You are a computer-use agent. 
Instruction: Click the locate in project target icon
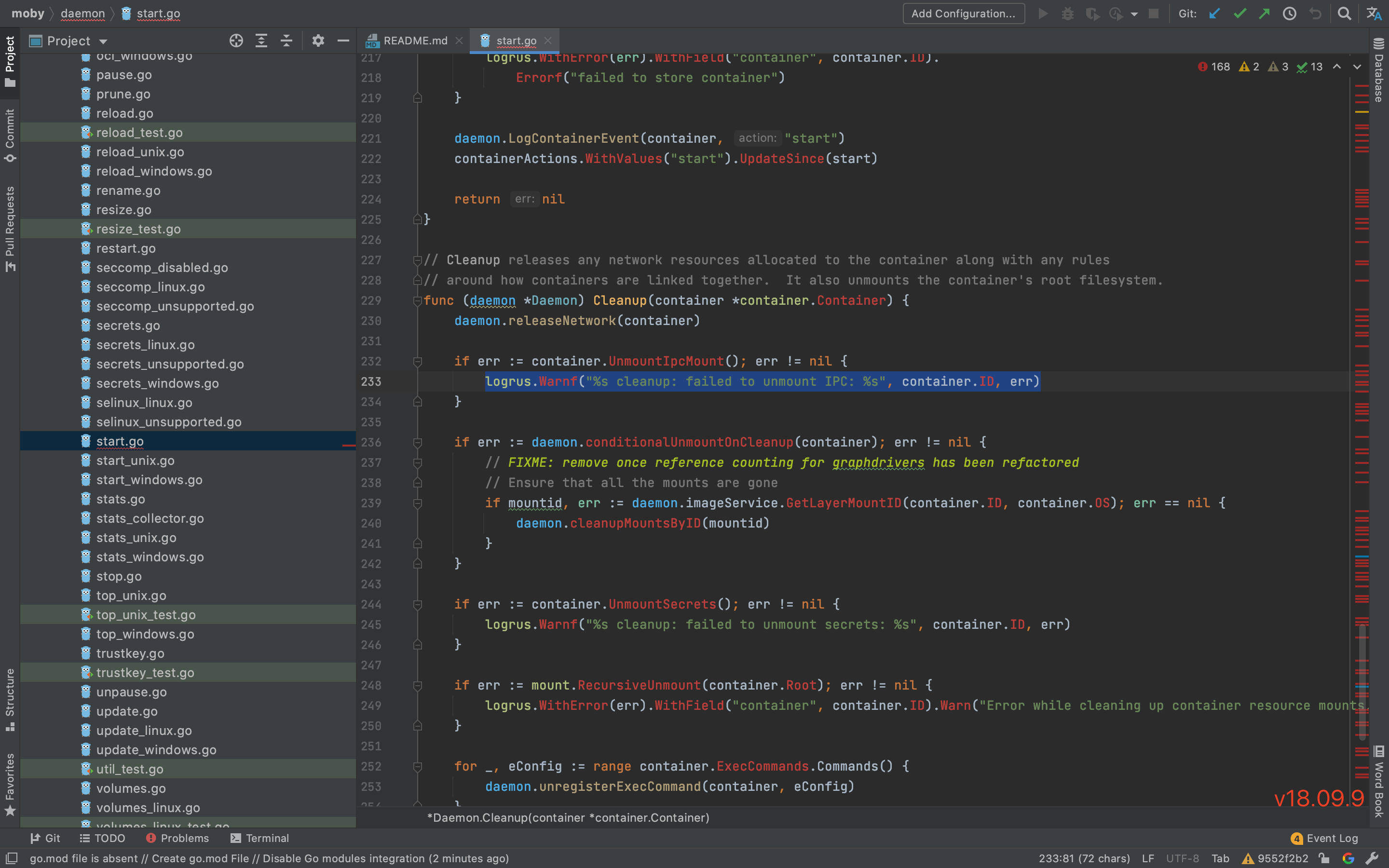point(236,41)
